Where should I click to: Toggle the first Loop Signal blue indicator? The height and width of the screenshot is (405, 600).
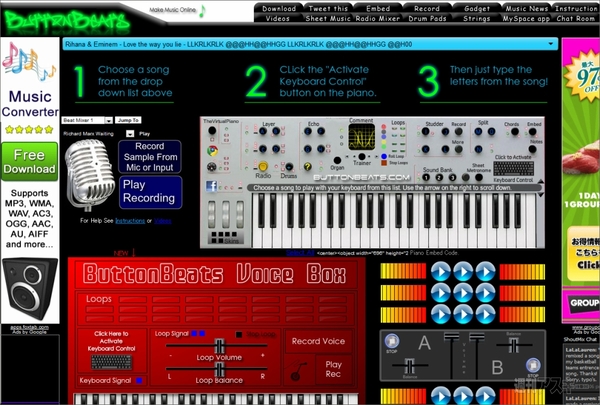(x=194, y=333)
